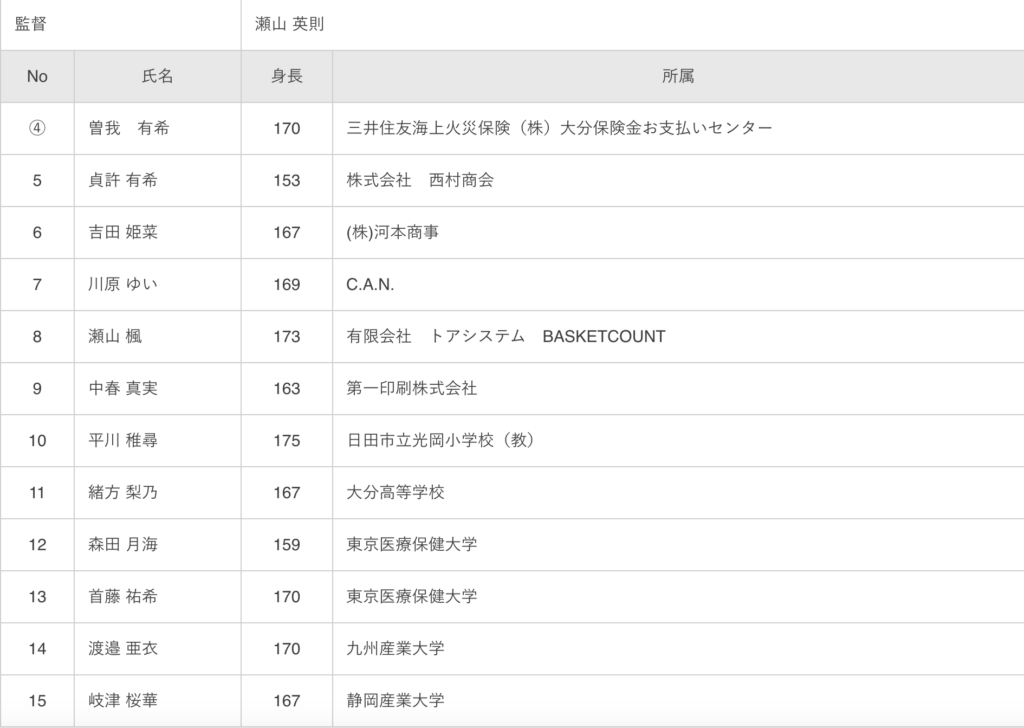Click the 監督 label cell
Viewport: 1024px width, 728px height.
tap(121, 25)
